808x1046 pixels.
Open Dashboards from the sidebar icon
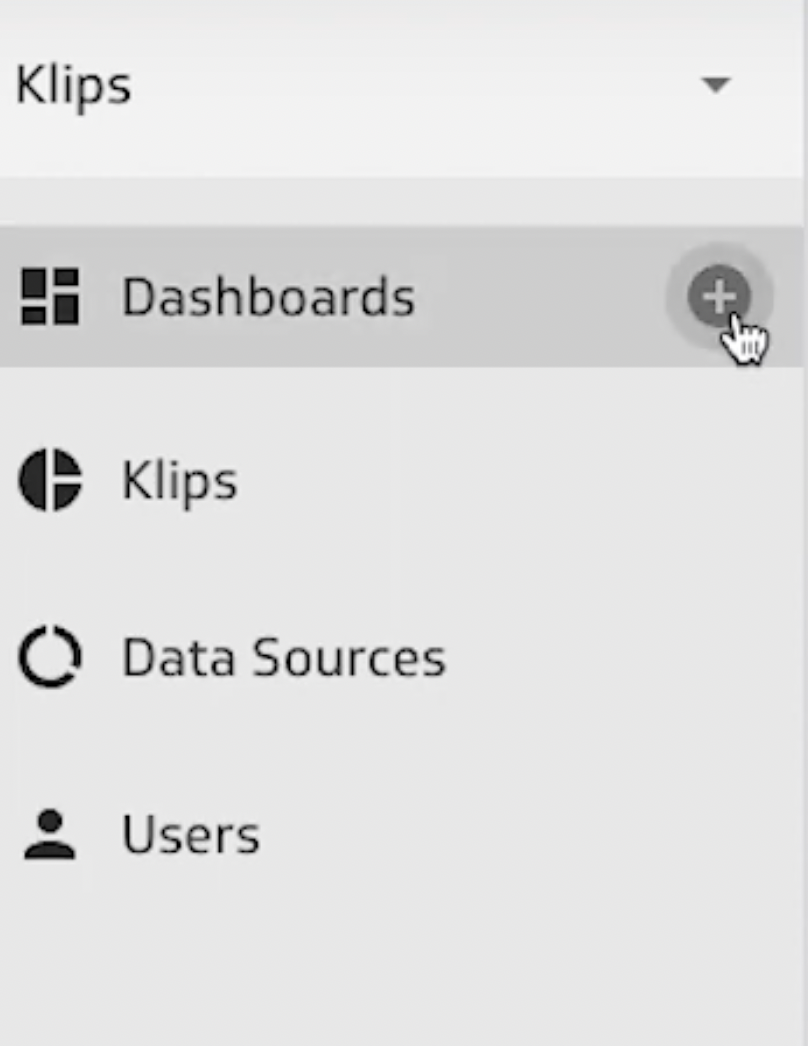(50, 295)
